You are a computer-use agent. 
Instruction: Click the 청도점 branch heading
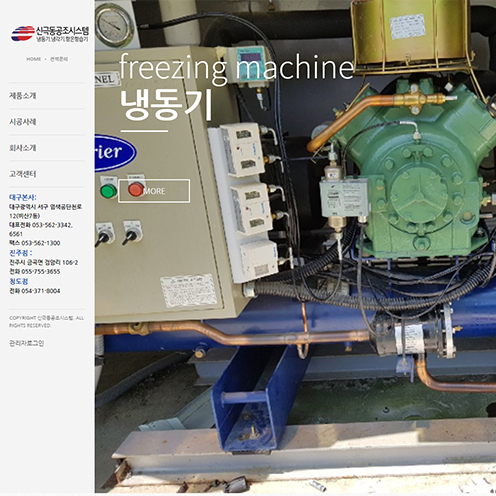(19, 281)
